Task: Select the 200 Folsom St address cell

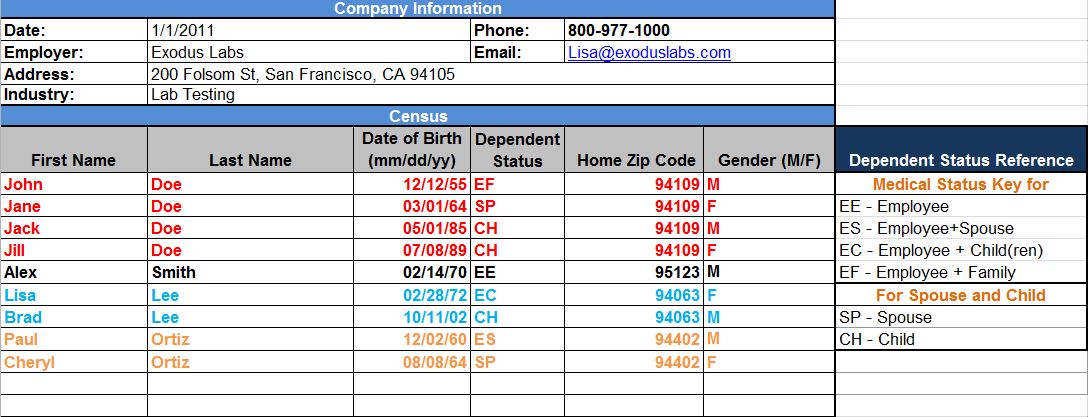Action: point(490,75)
